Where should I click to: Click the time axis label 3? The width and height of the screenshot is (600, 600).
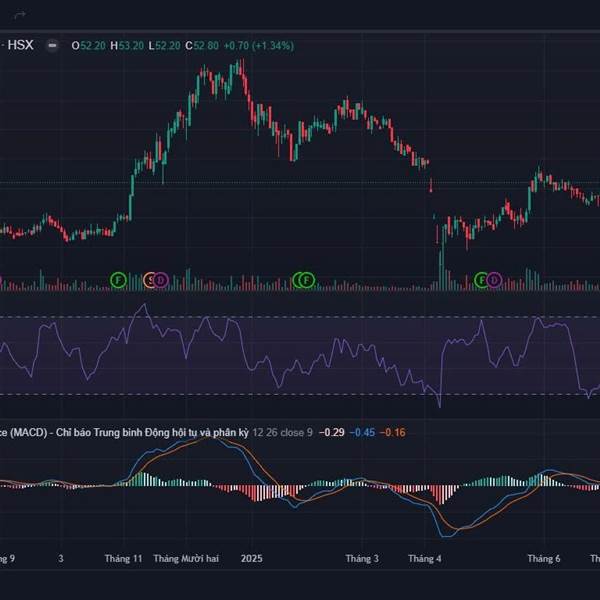pyautogui.click(x=61, y=558)
